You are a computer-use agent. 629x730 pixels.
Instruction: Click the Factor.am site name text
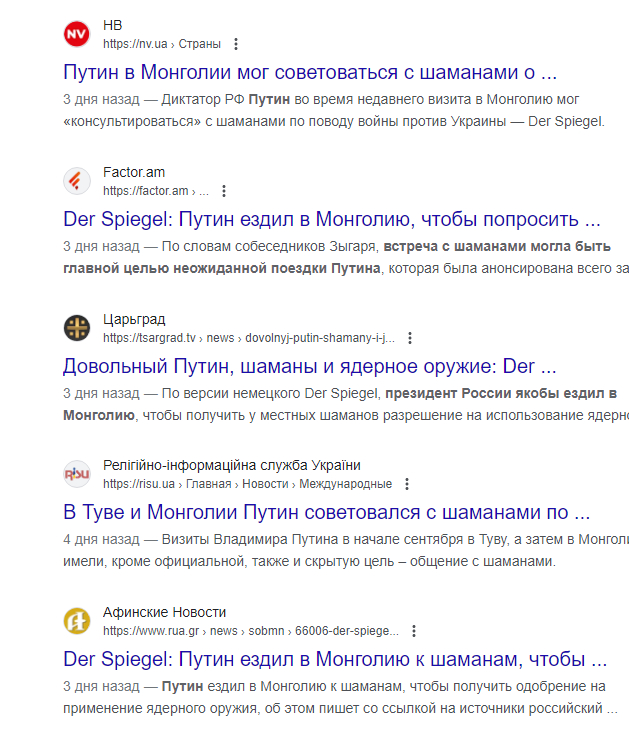pyautogui.click(x=134, y=172)
